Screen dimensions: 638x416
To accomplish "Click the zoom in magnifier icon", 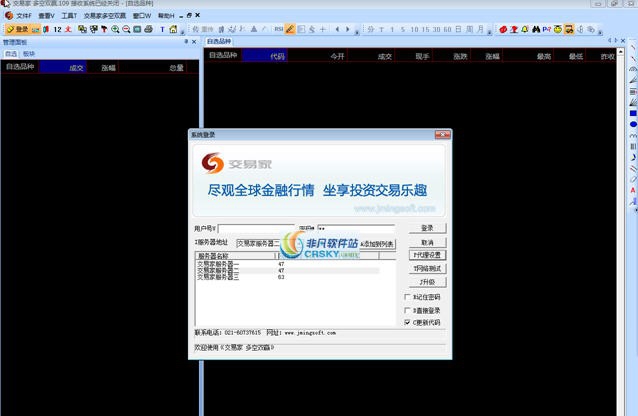I will (x=115, y=29).
